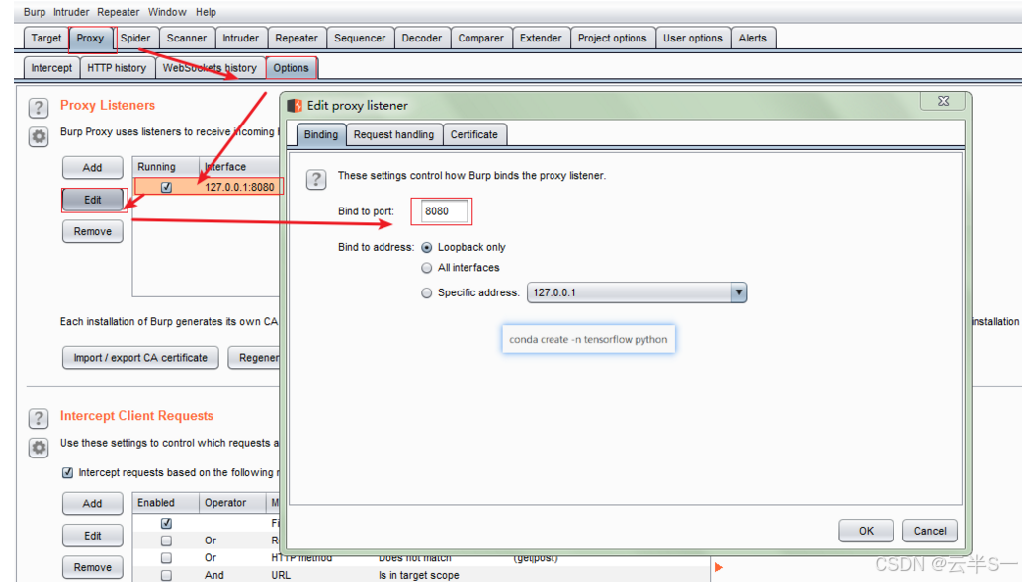1022x582 pixels.
Task: Switch to User options tab
Action: tap(693, 38)
